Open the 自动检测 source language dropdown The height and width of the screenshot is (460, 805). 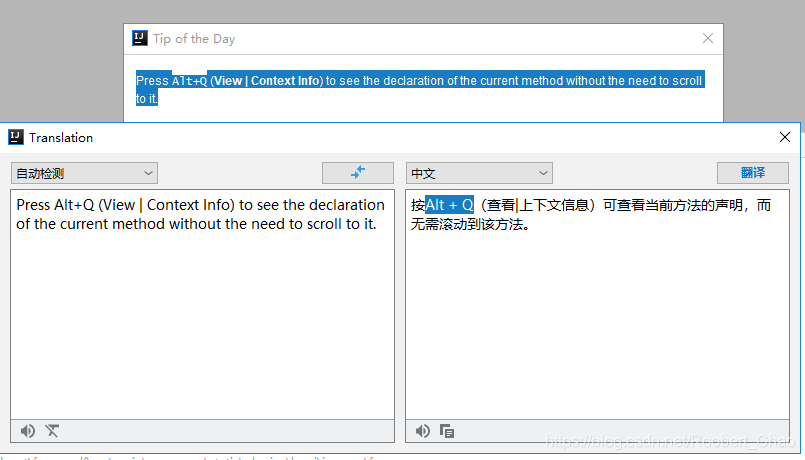[x=84, y=173]
